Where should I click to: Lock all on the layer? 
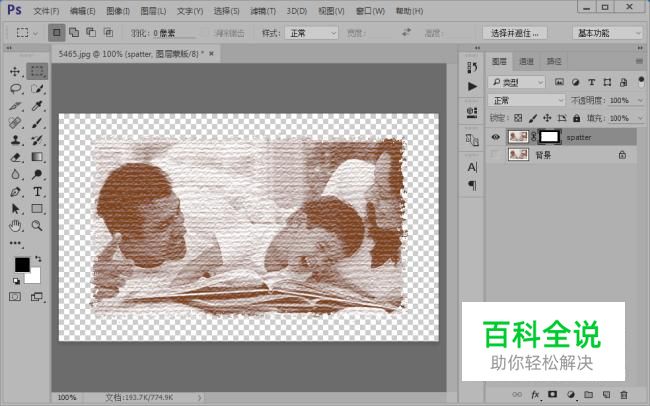coord(577,118)
